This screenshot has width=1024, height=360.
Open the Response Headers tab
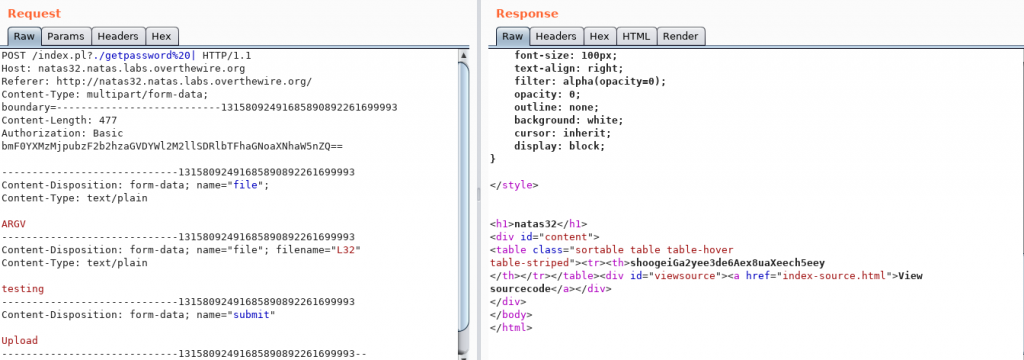click(556, 37)
